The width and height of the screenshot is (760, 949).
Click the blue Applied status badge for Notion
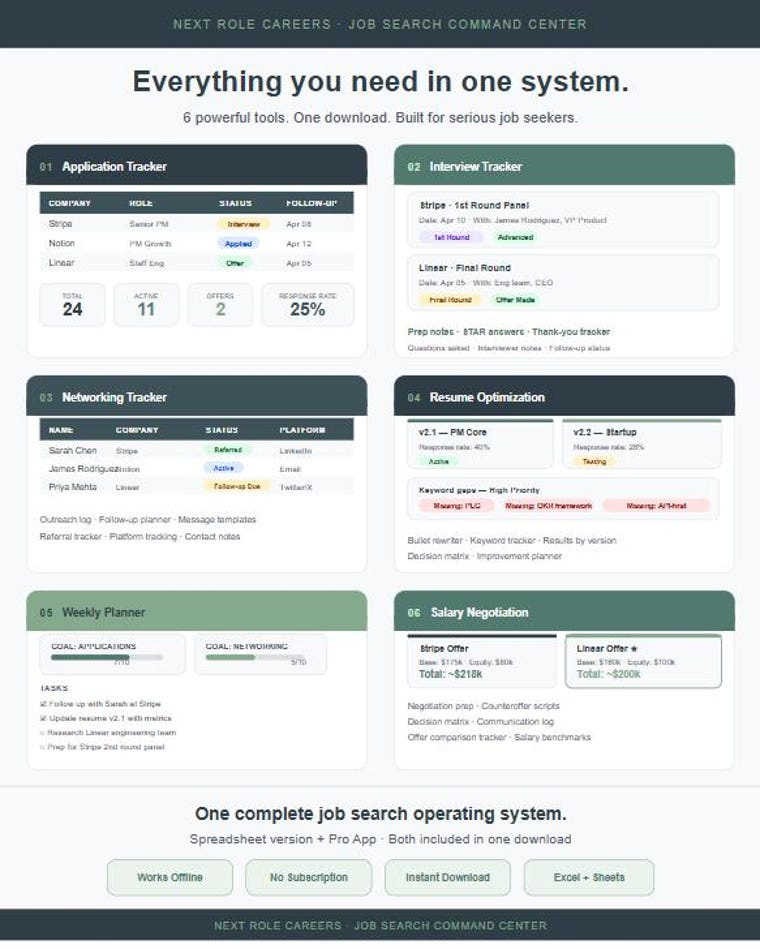point(238,243)
